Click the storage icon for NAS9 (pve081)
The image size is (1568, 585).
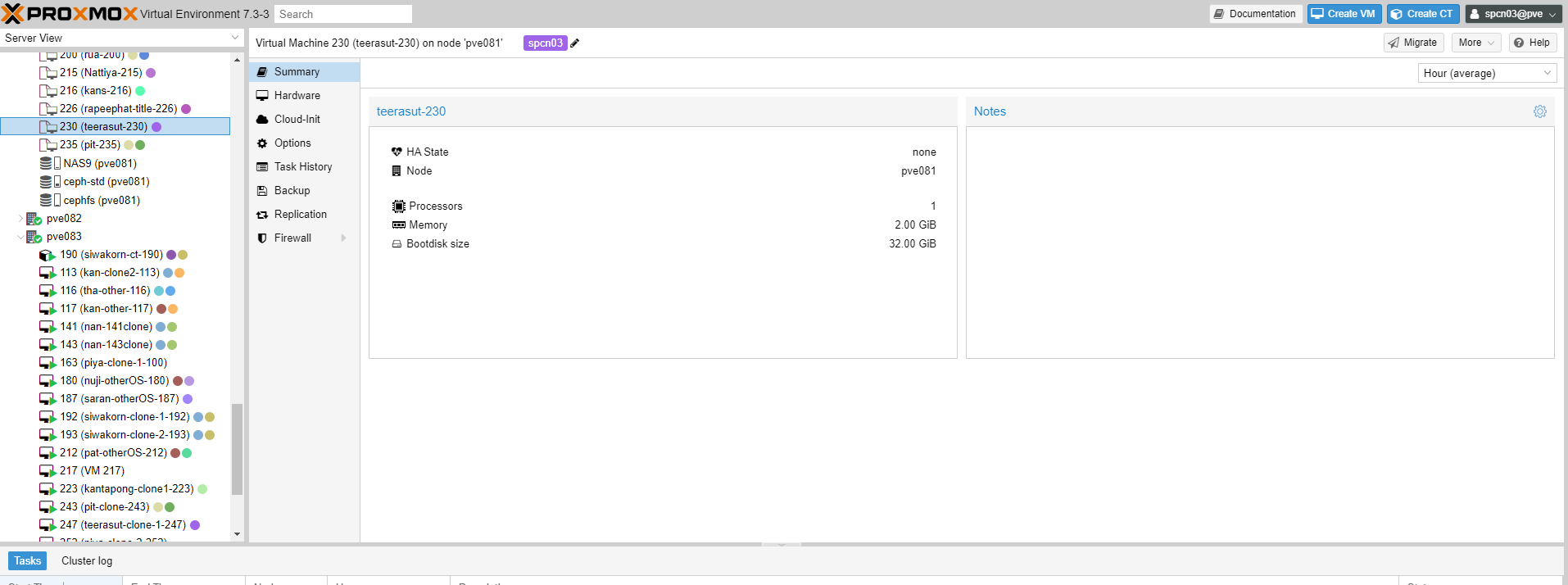coord(50,164)
